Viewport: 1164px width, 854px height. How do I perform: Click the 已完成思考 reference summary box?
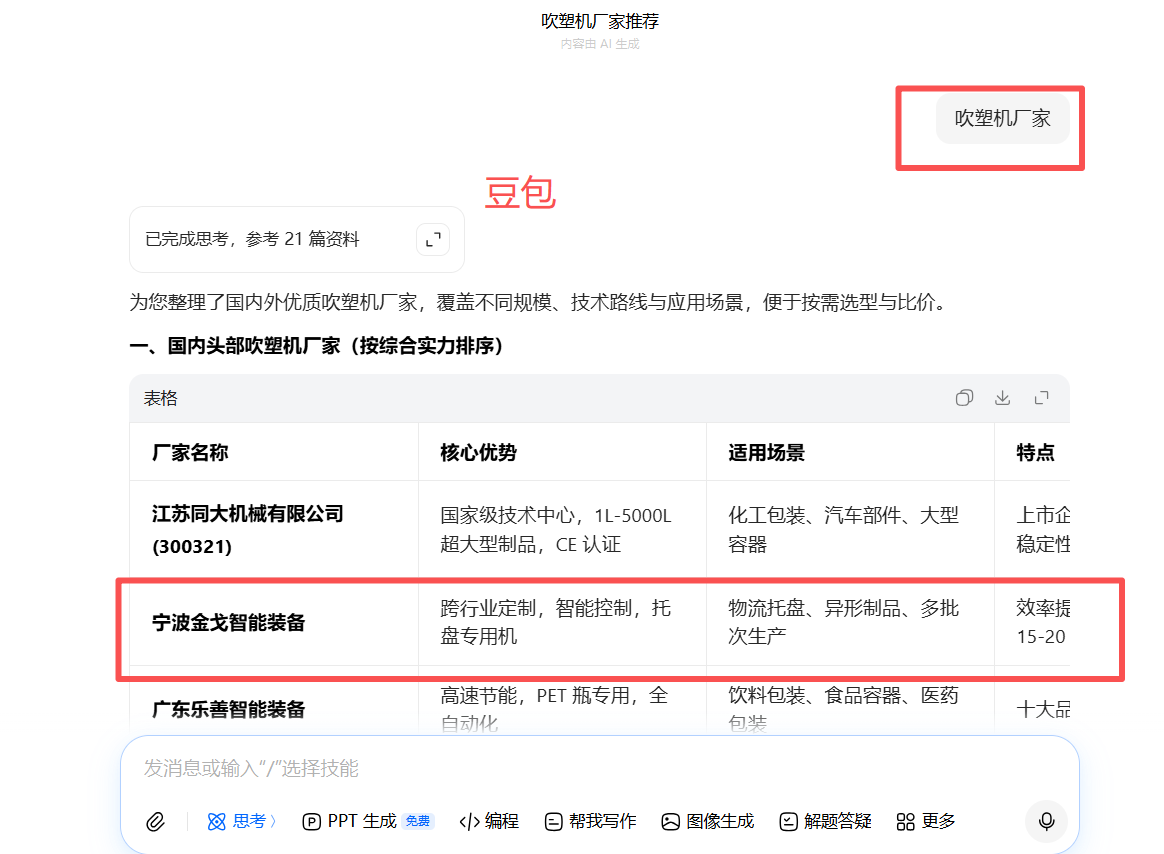tap(297, 240)
